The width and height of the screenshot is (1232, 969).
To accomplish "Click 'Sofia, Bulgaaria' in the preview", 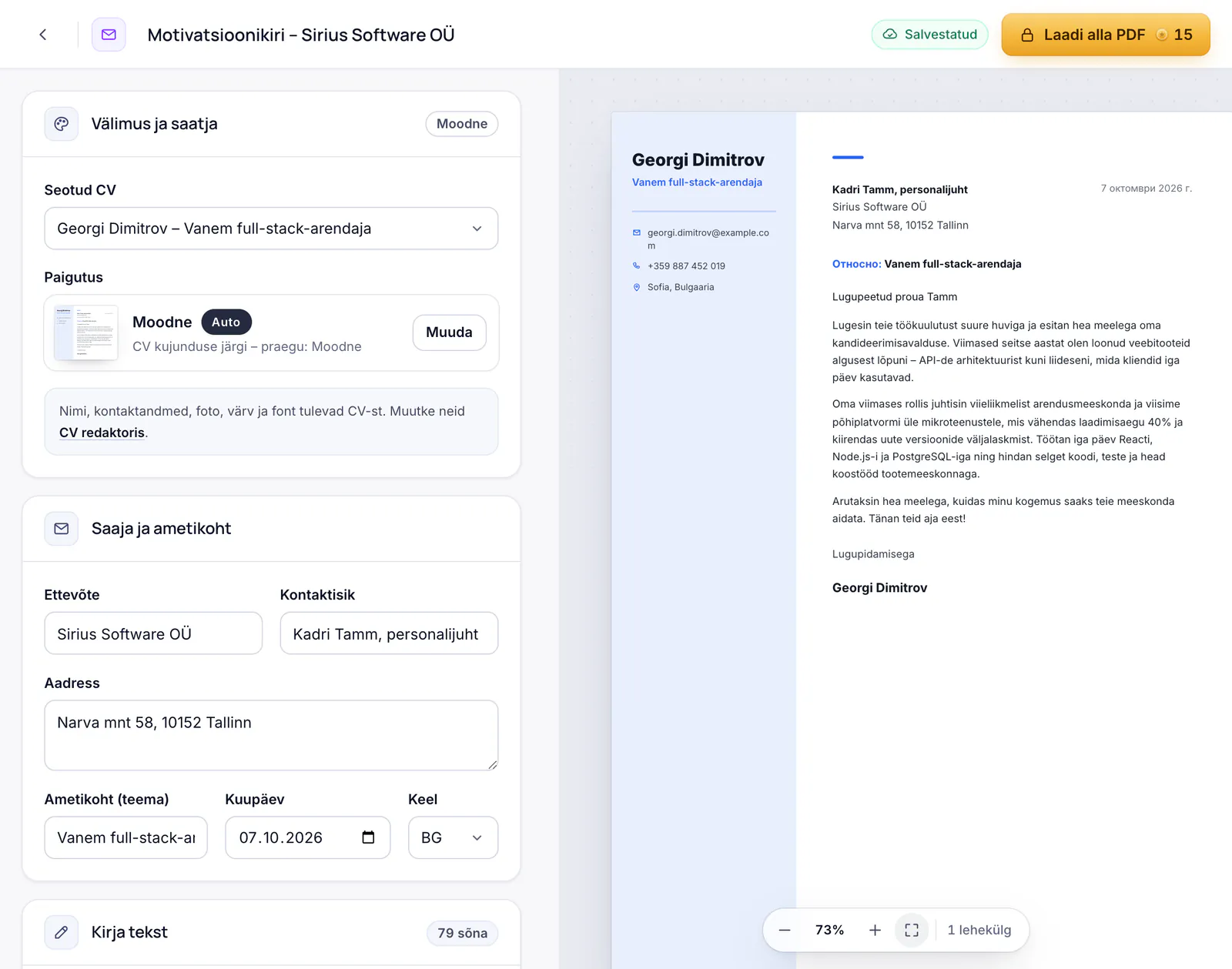I will (681, 287).
